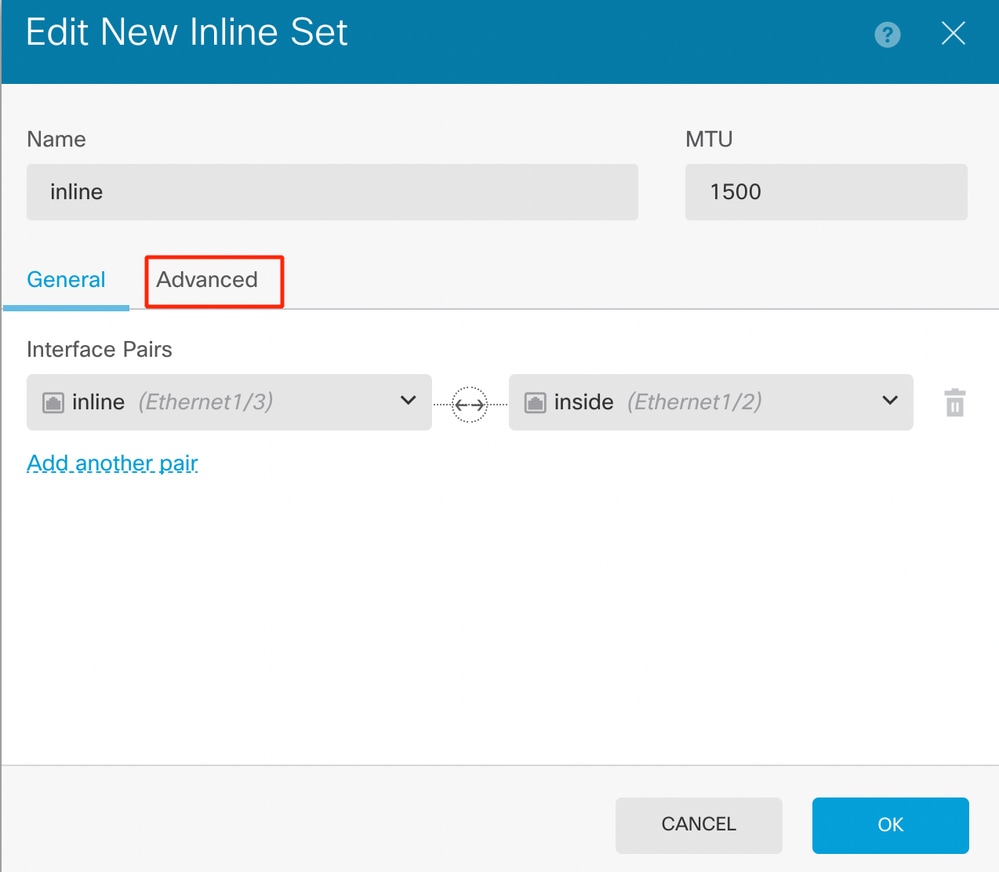Delete the interface pair with trash icon
Image resolution: width=999 pixels, height=872 pixels.
[x=954, y=403]
